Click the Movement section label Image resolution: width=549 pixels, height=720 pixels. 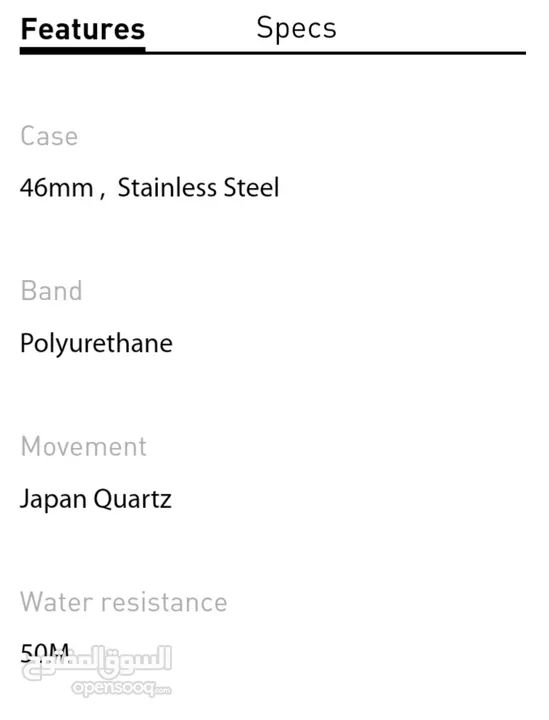click(x=84, y=446)
